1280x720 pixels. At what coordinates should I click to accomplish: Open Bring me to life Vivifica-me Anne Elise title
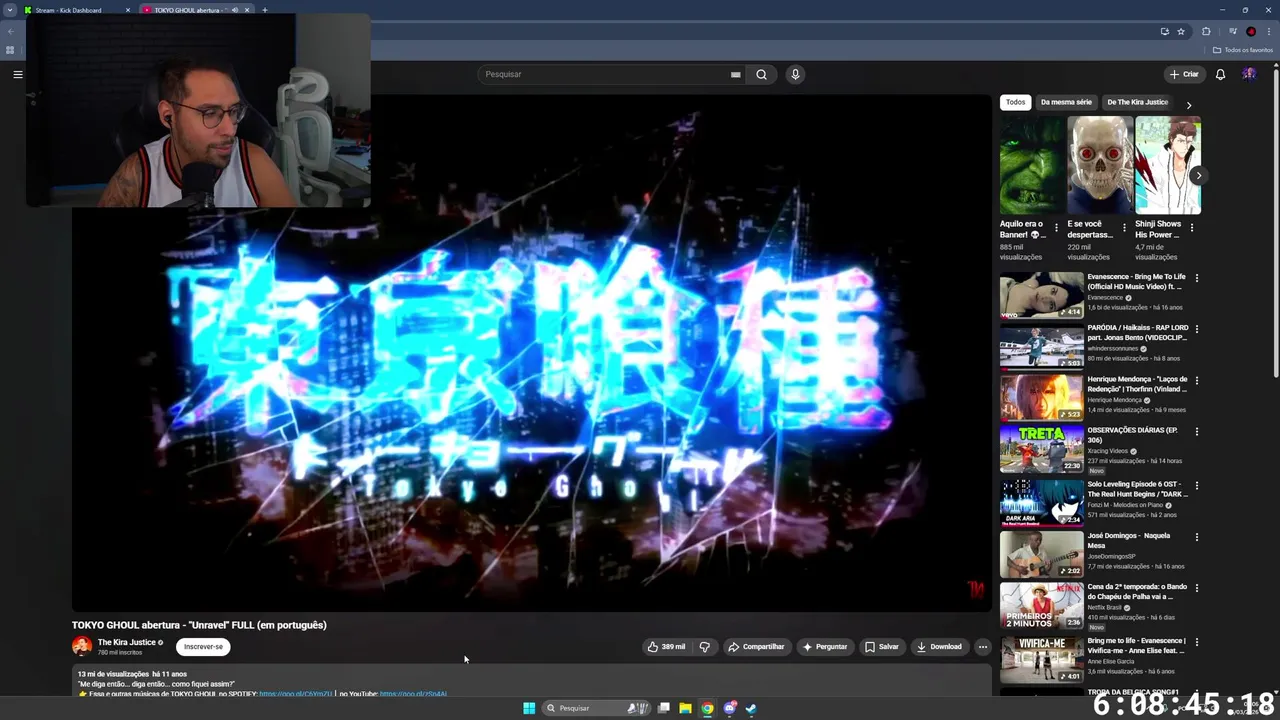pos(1137,645)
